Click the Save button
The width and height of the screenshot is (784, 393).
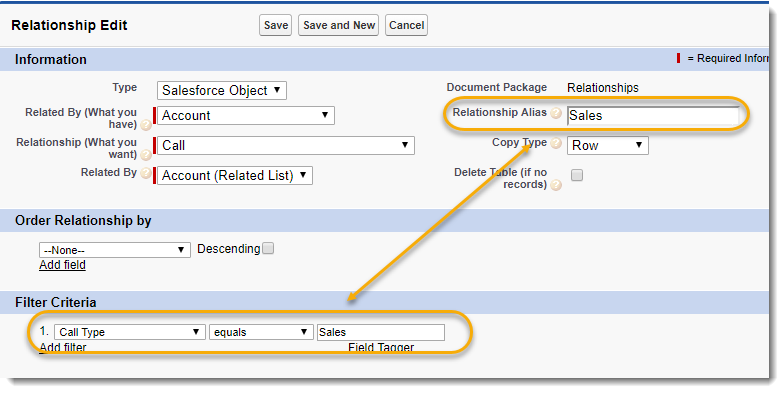(x=276, y=25)
